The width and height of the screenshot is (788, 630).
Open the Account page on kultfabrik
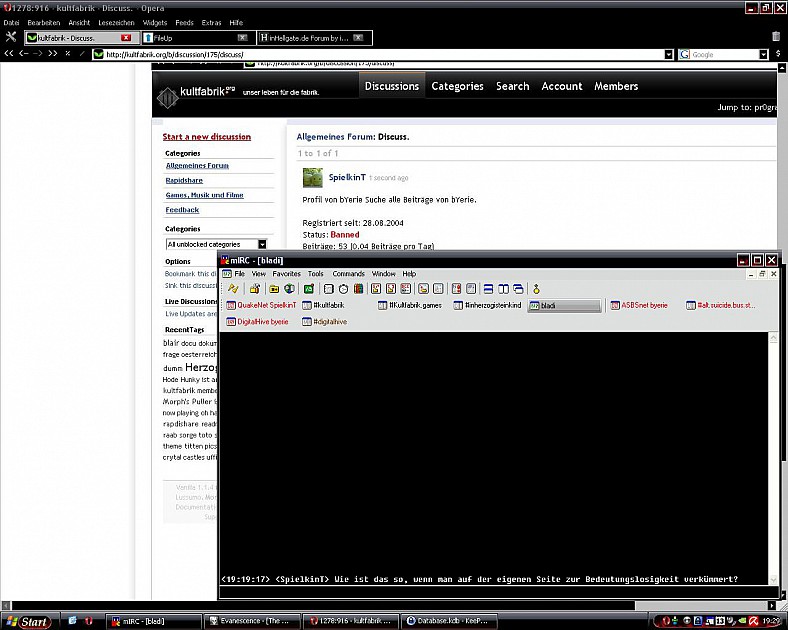pyautogui.click(x=562, y=86)
